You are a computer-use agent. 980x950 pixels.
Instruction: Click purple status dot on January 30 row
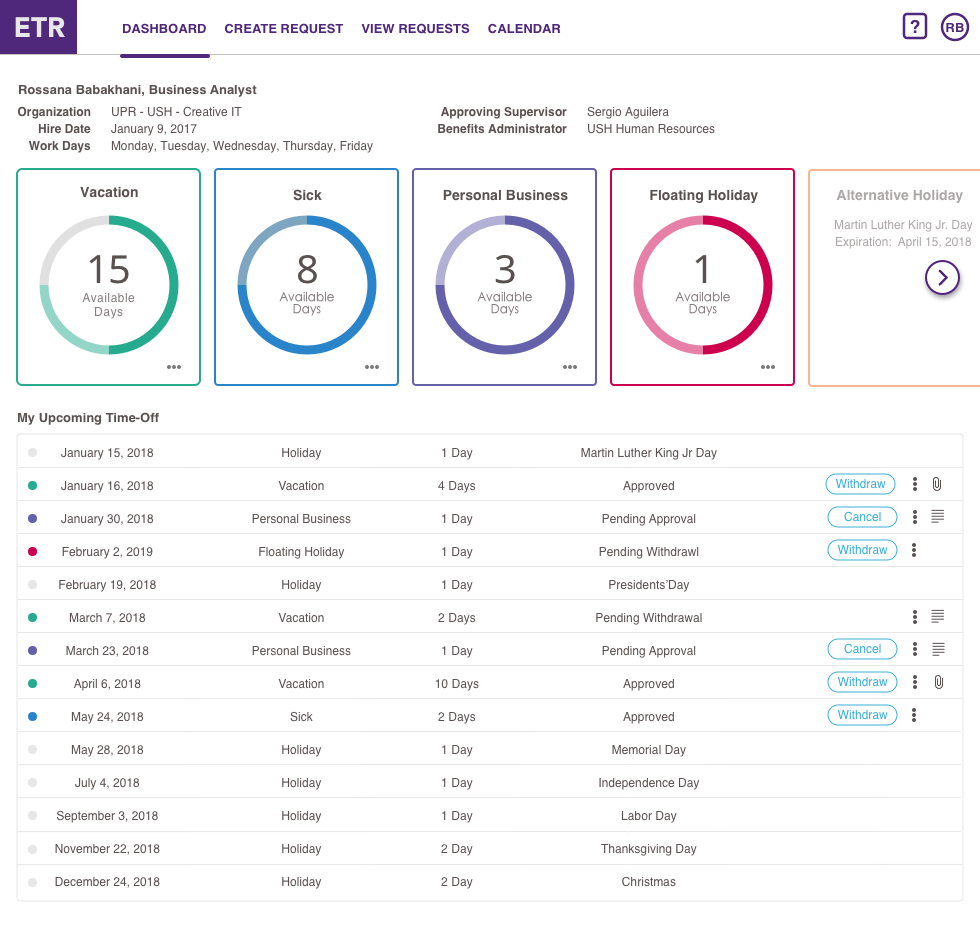click(32, 519)
